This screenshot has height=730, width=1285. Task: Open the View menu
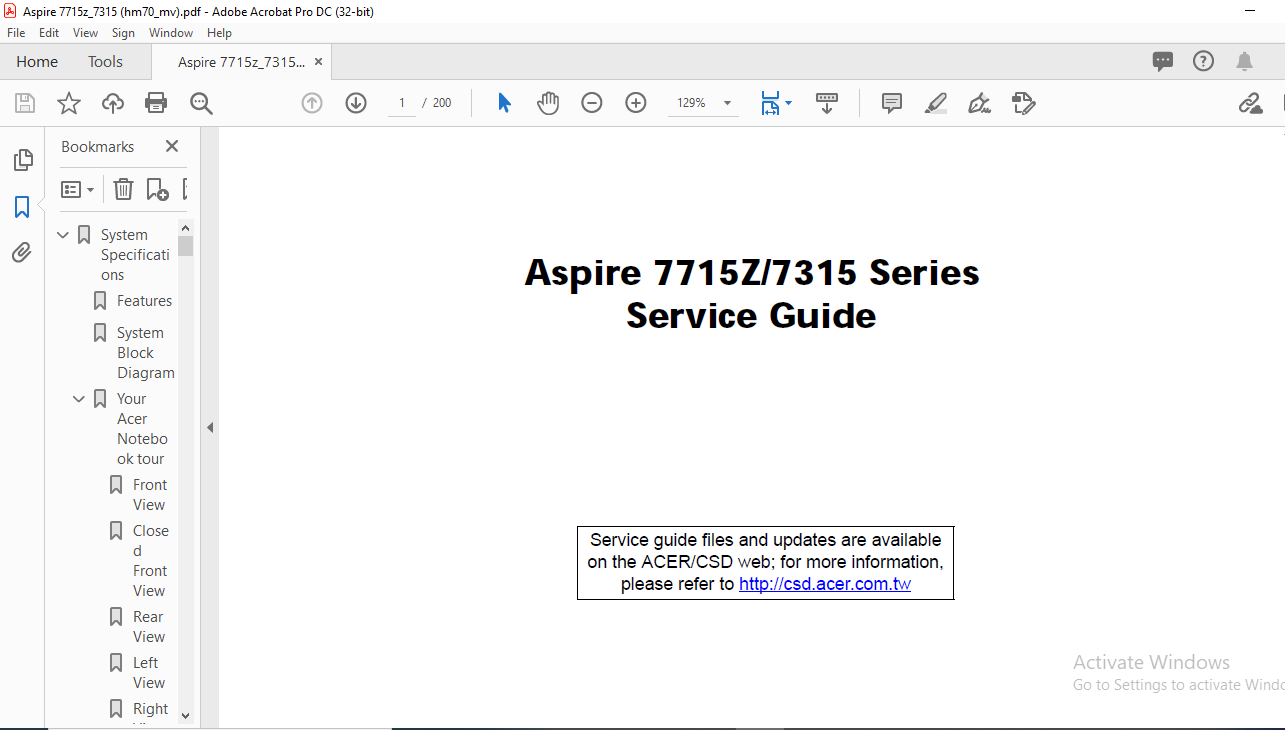pyautogui.click(x=86, y=33)
